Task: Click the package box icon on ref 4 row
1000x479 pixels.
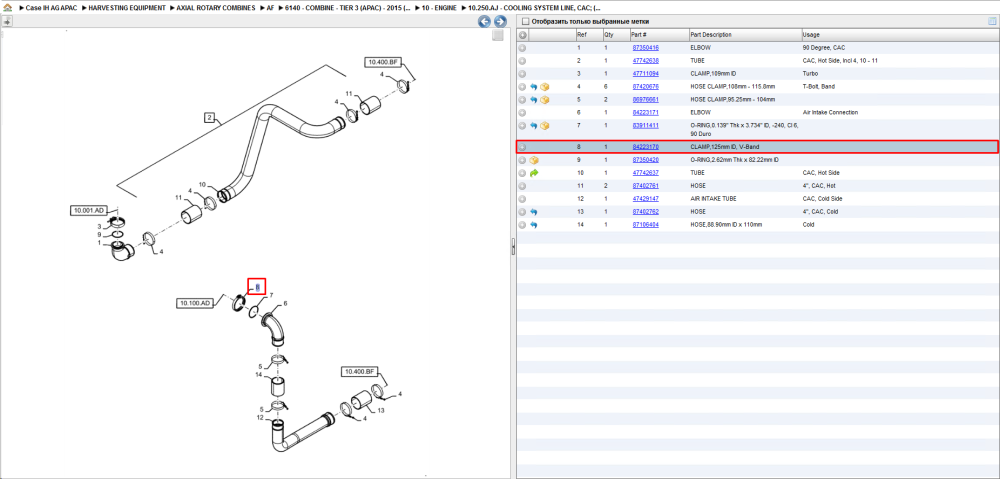Action: point(545,86)
